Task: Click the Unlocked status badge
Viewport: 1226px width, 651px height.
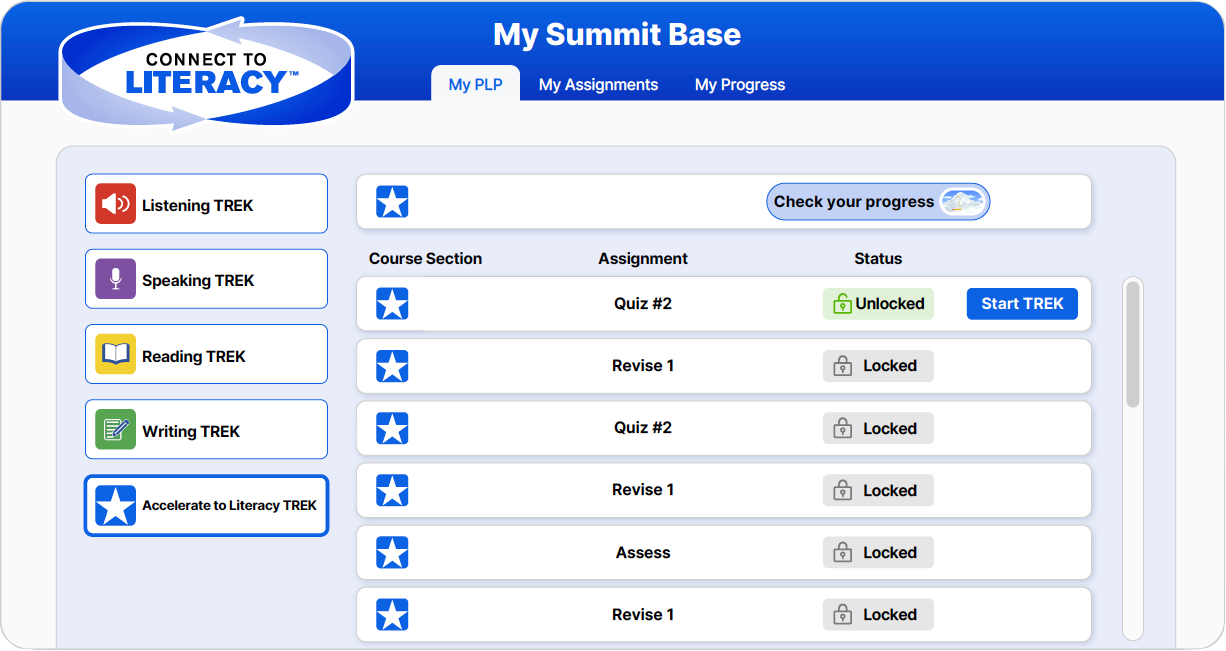Action: pyautogui.click(x=878, y=304)
